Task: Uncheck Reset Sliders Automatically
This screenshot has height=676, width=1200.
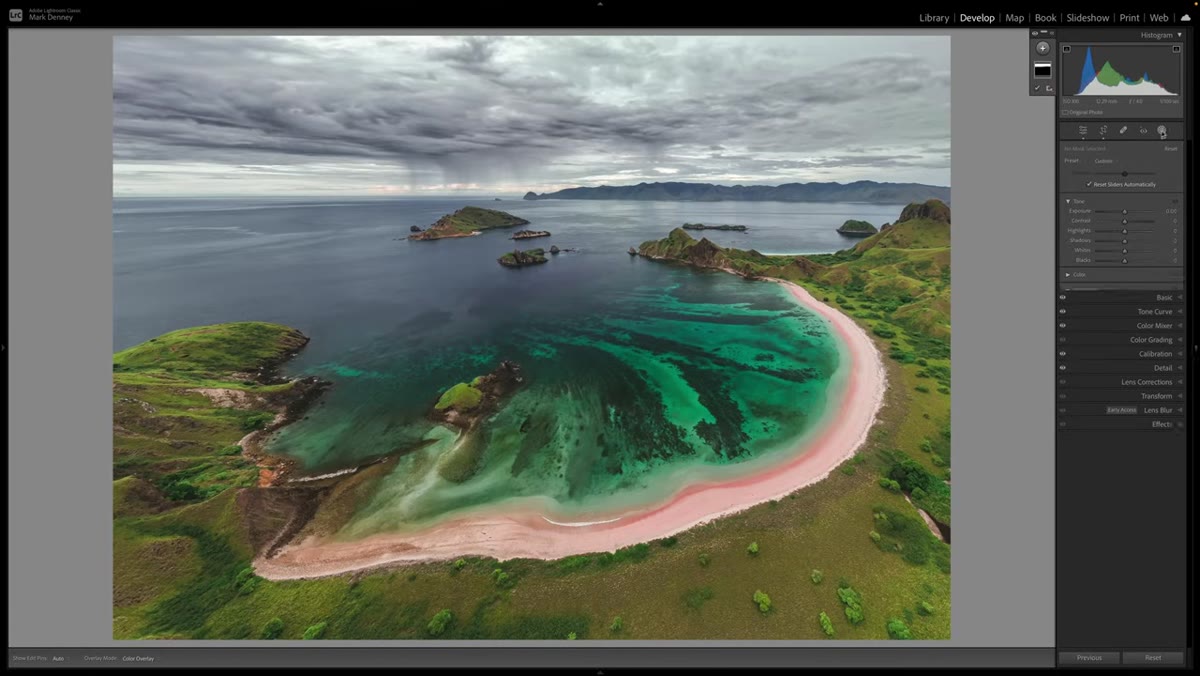Action: (x=1089, y=185)
